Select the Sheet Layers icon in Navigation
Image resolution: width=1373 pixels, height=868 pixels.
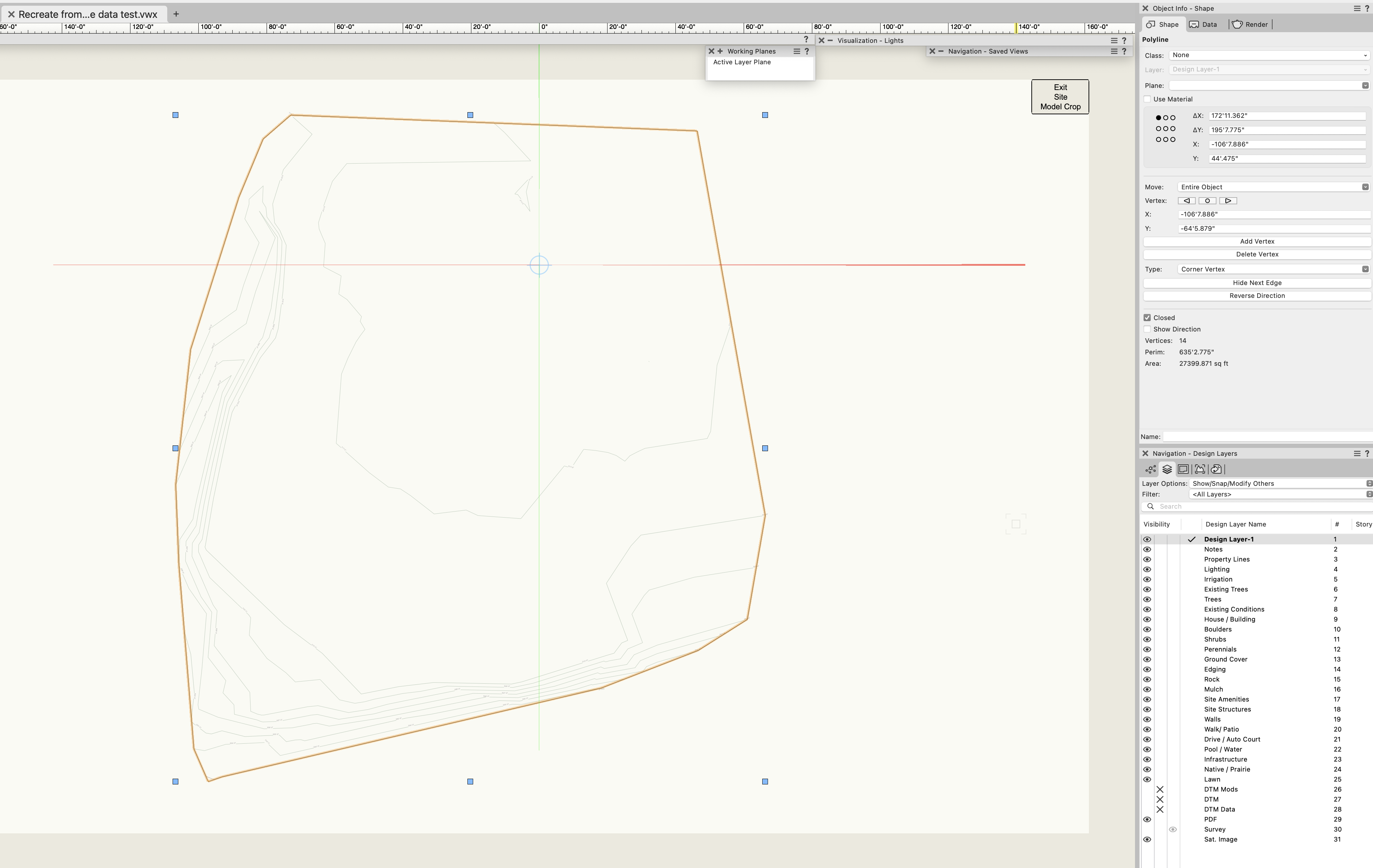pyautogui.click(x=1184, y=469)
